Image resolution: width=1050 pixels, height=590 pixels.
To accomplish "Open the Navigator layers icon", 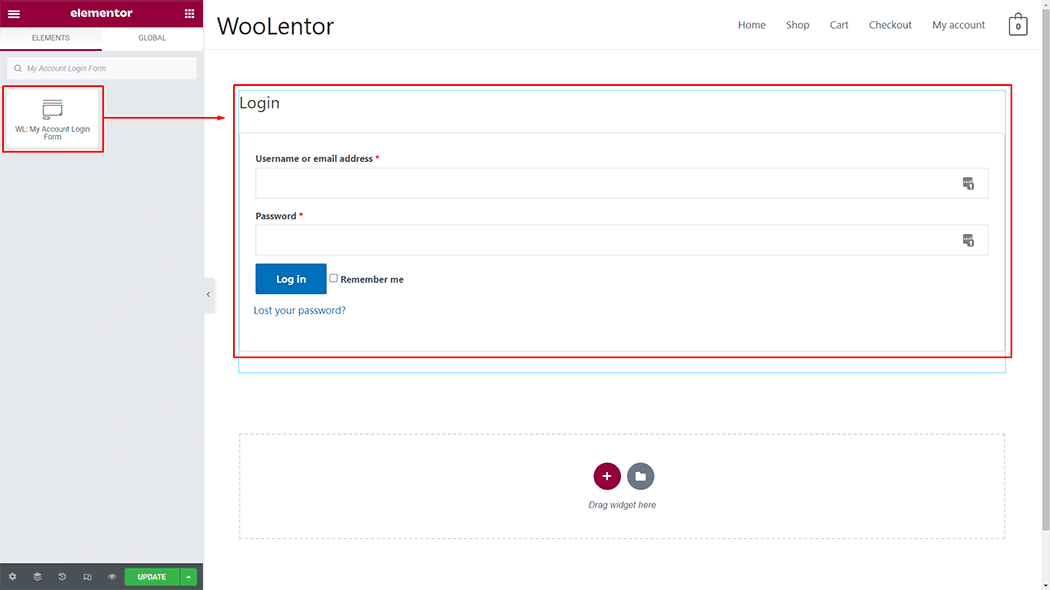I will click(37, 577).
